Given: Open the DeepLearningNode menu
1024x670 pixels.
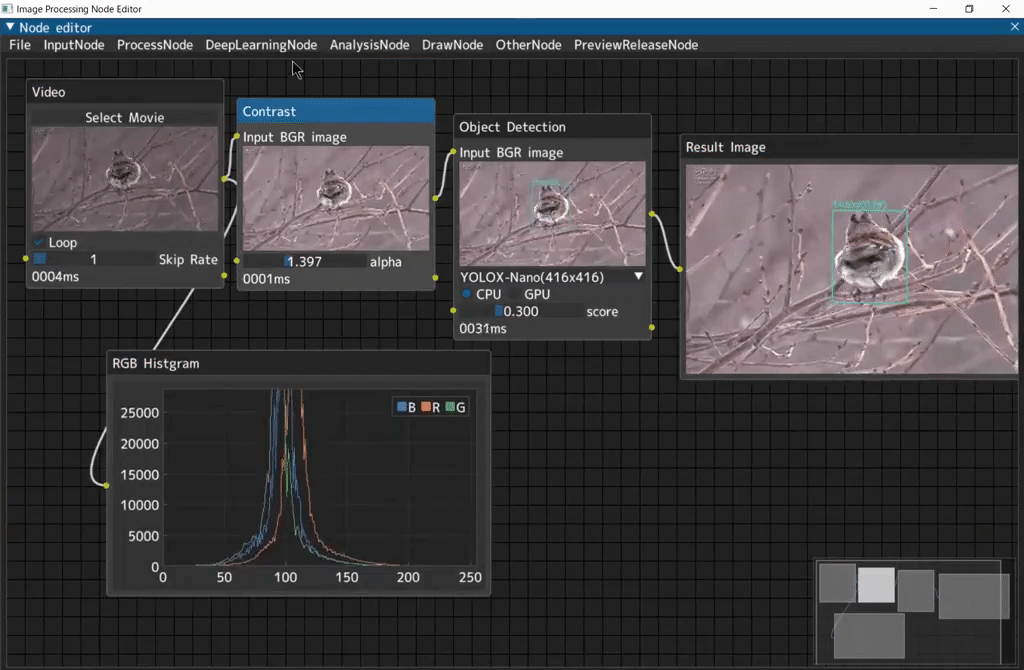Looking at the screenshot, I should tap(261, 45).
